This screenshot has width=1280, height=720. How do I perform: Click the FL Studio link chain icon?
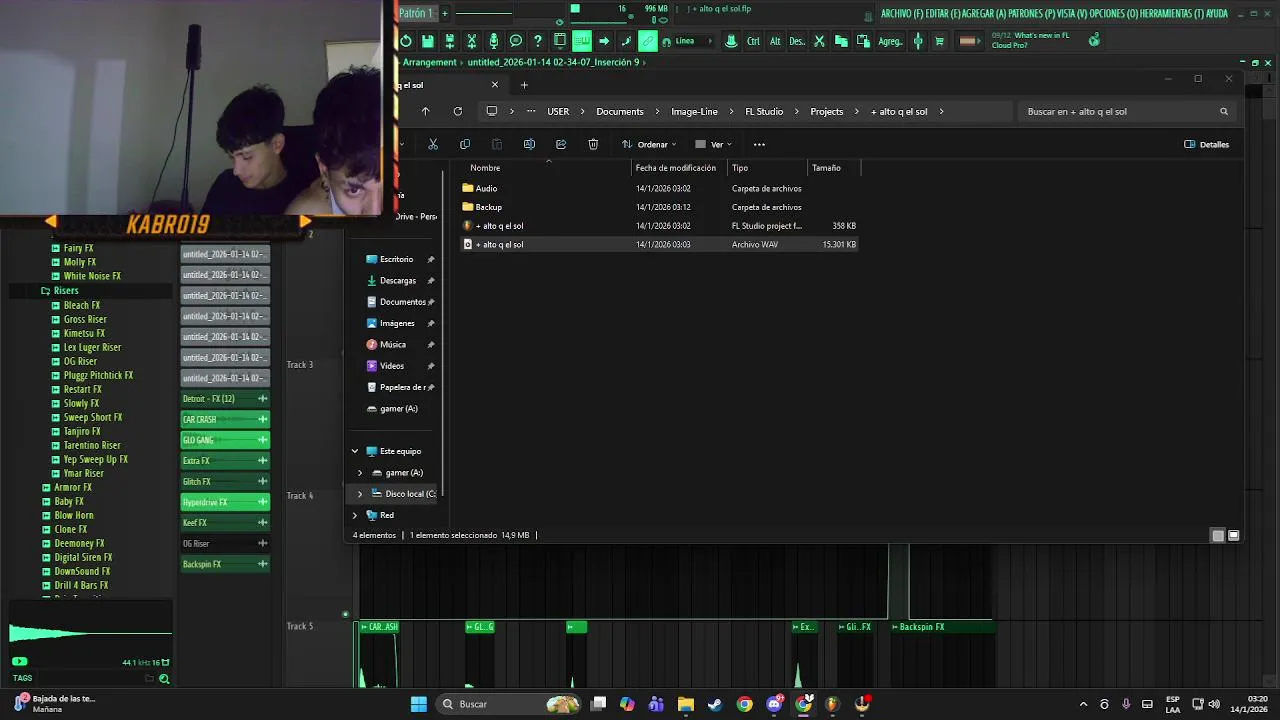click(648, 41)
